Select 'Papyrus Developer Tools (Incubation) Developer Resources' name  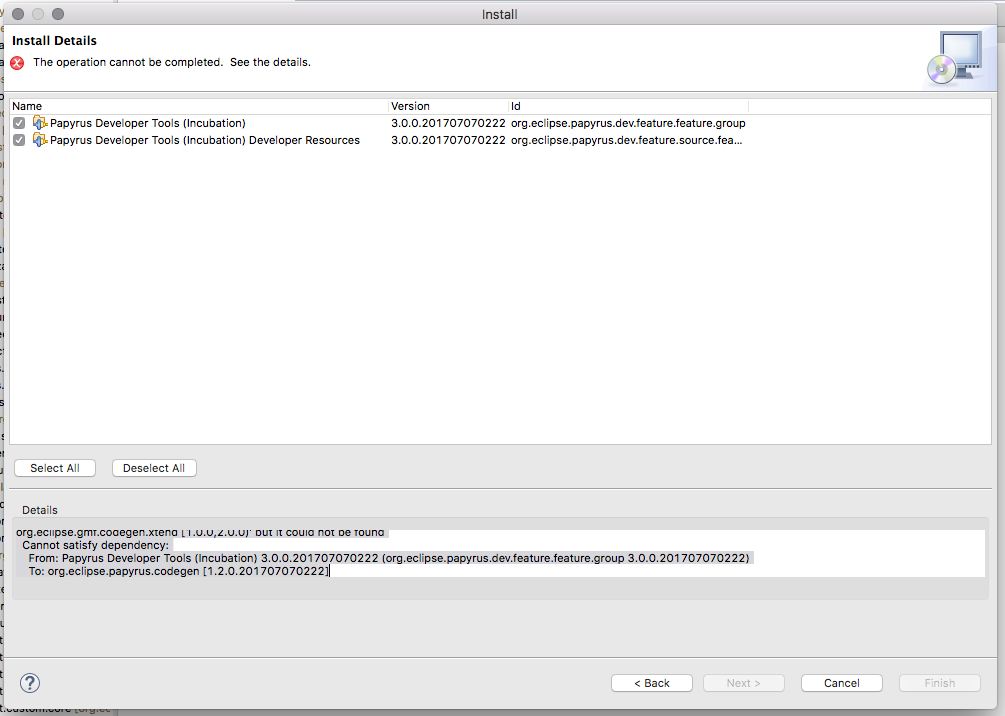click(x=205, y=140)
